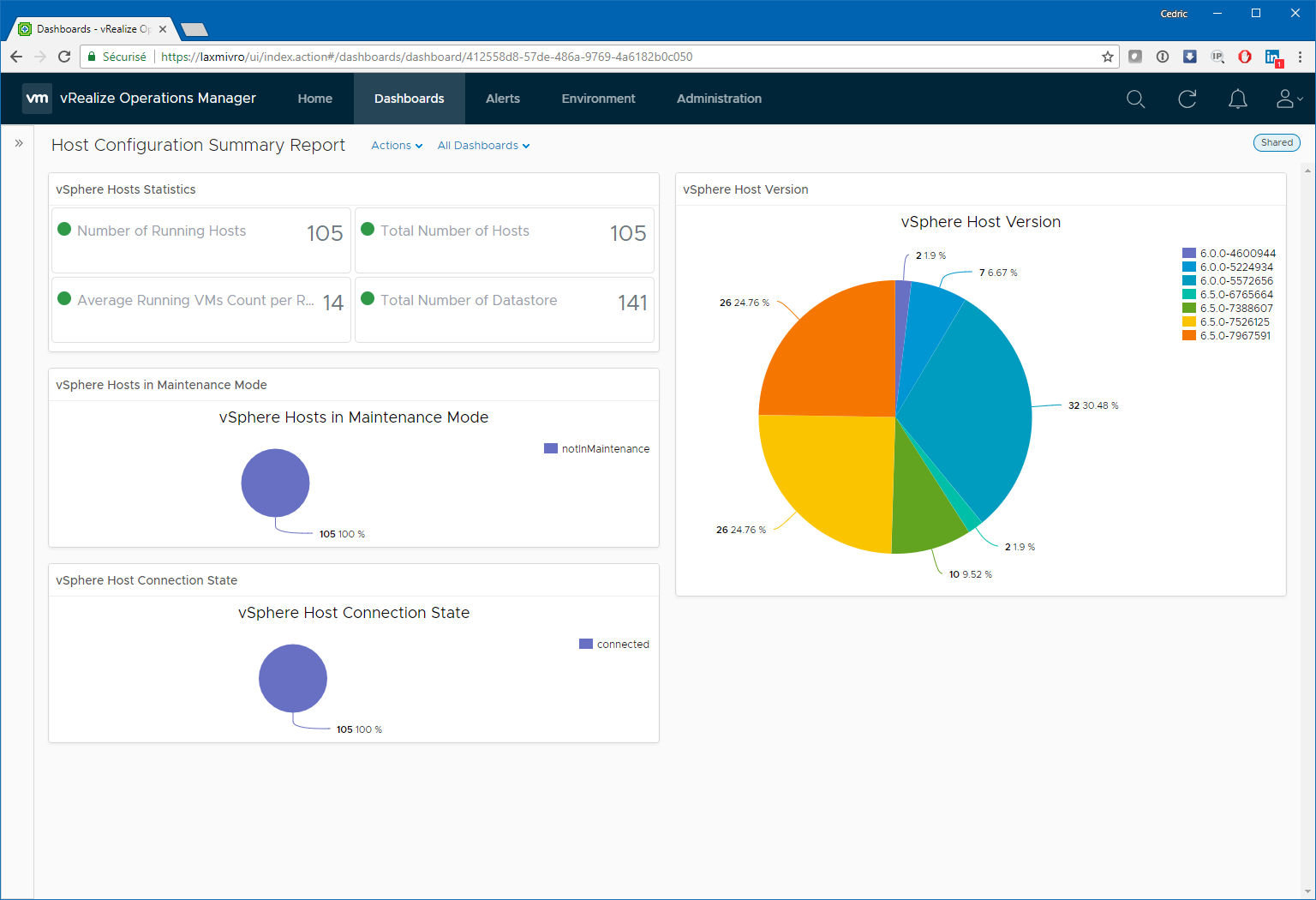Click the Shared badge button
The height and width of the screenshot is (900, 1316).
click(x=1277, y=143)
